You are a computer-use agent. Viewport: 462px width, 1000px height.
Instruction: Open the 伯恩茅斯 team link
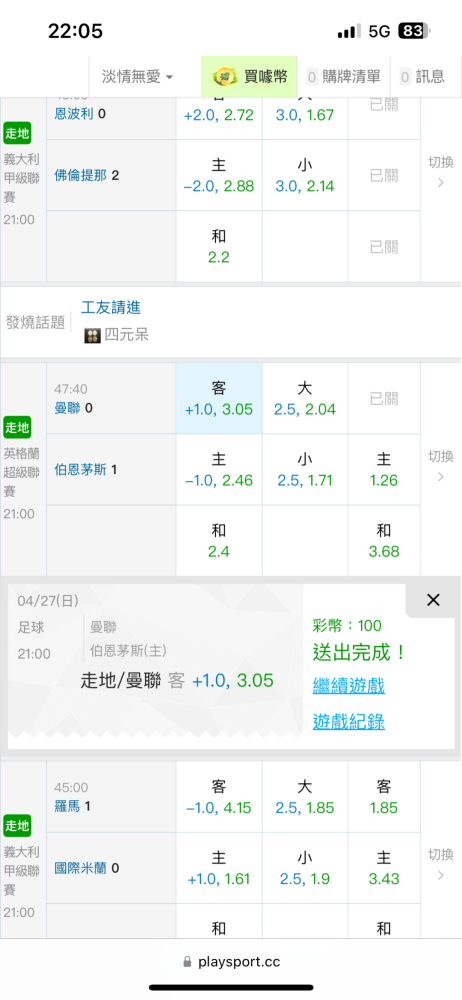tap(82, 469)
